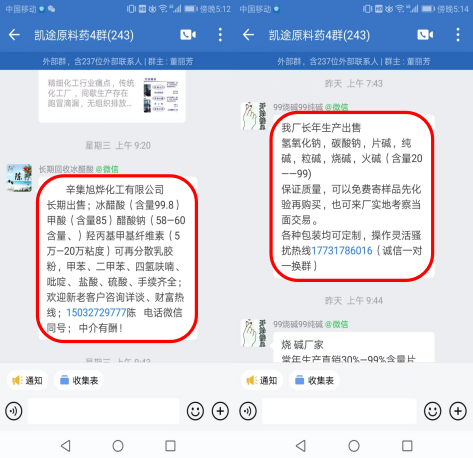The image size is (473, 458).
Task: Open the 通知 shortcut in the left chat
Action: click(27, 380)
